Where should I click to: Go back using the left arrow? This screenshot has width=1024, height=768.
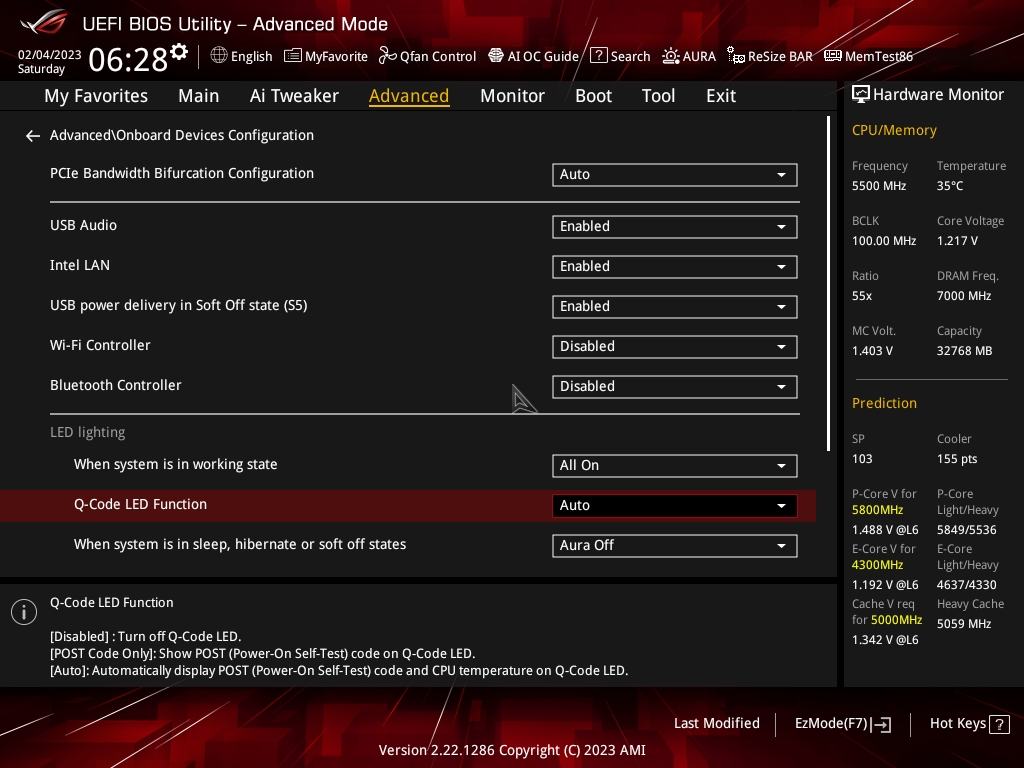point(33,136)
